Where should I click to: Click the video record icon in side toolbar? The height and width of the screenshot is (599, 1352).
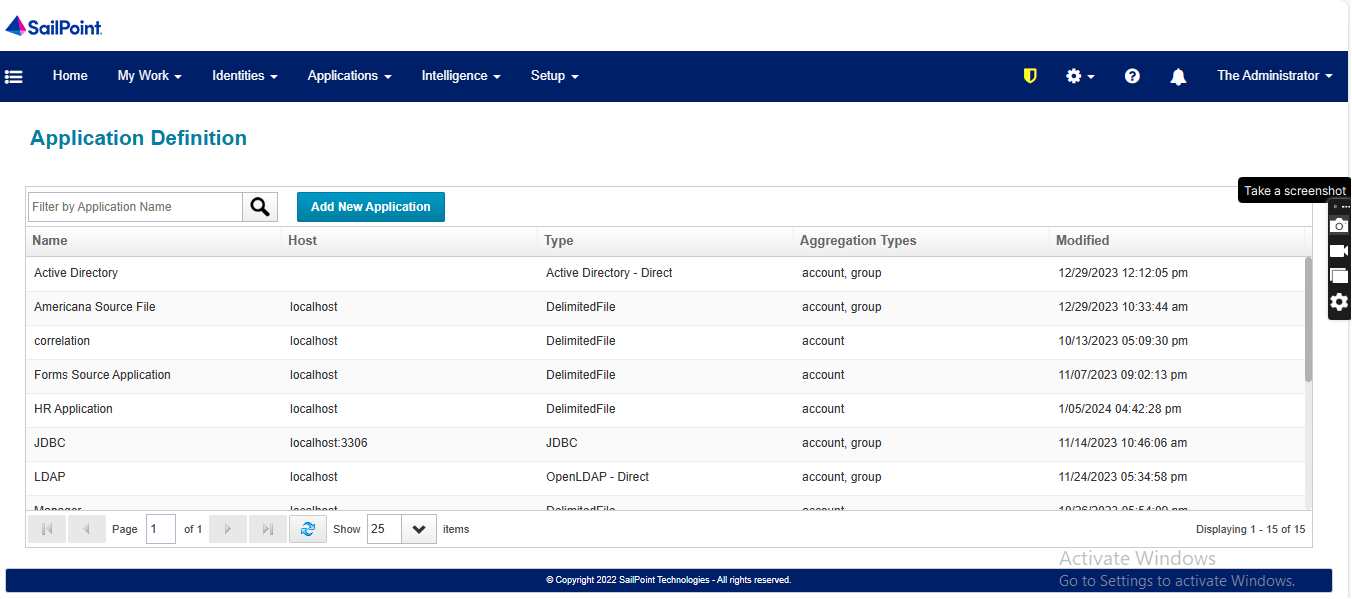coord(1339,251)
